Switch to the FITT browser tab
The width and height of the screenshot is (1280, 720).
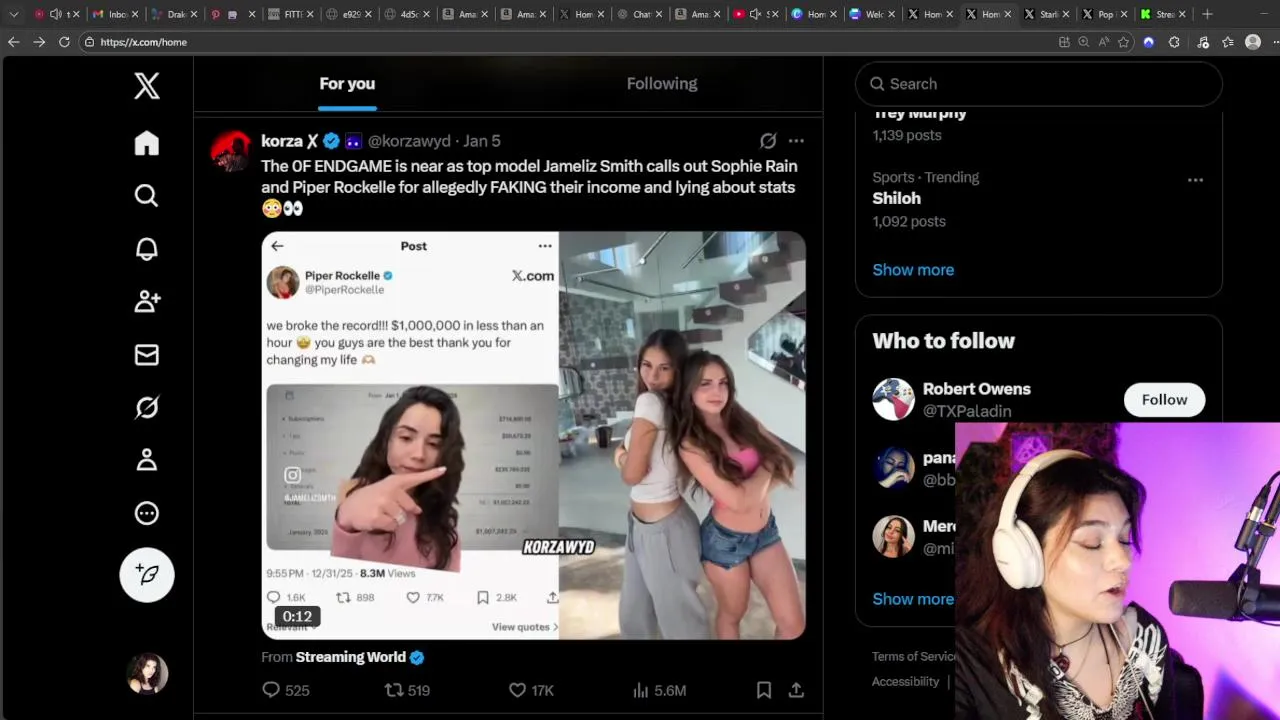click(288, 14)
